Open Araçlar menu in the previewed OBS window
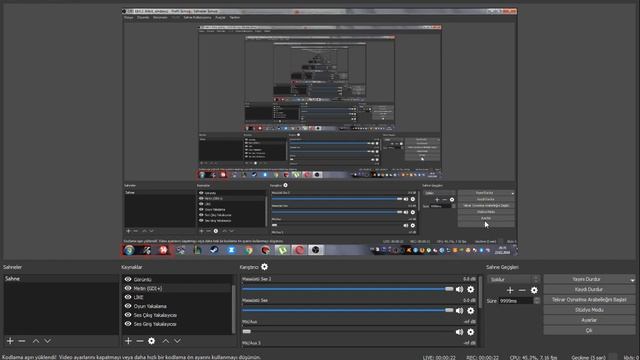The height and width of the screenshot is (360, 640). coord(220,18)
